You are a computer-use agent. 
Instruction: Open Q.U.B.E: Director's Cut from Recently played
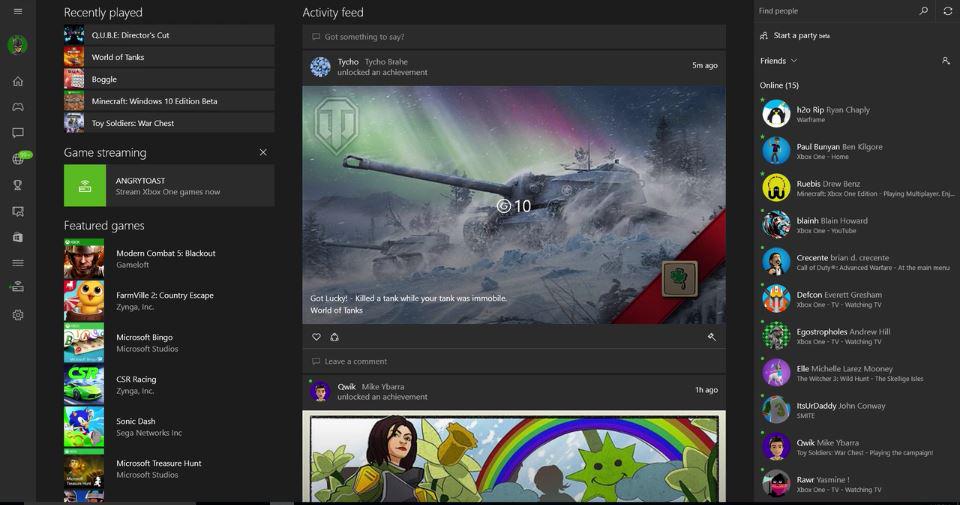coord(169,35)
